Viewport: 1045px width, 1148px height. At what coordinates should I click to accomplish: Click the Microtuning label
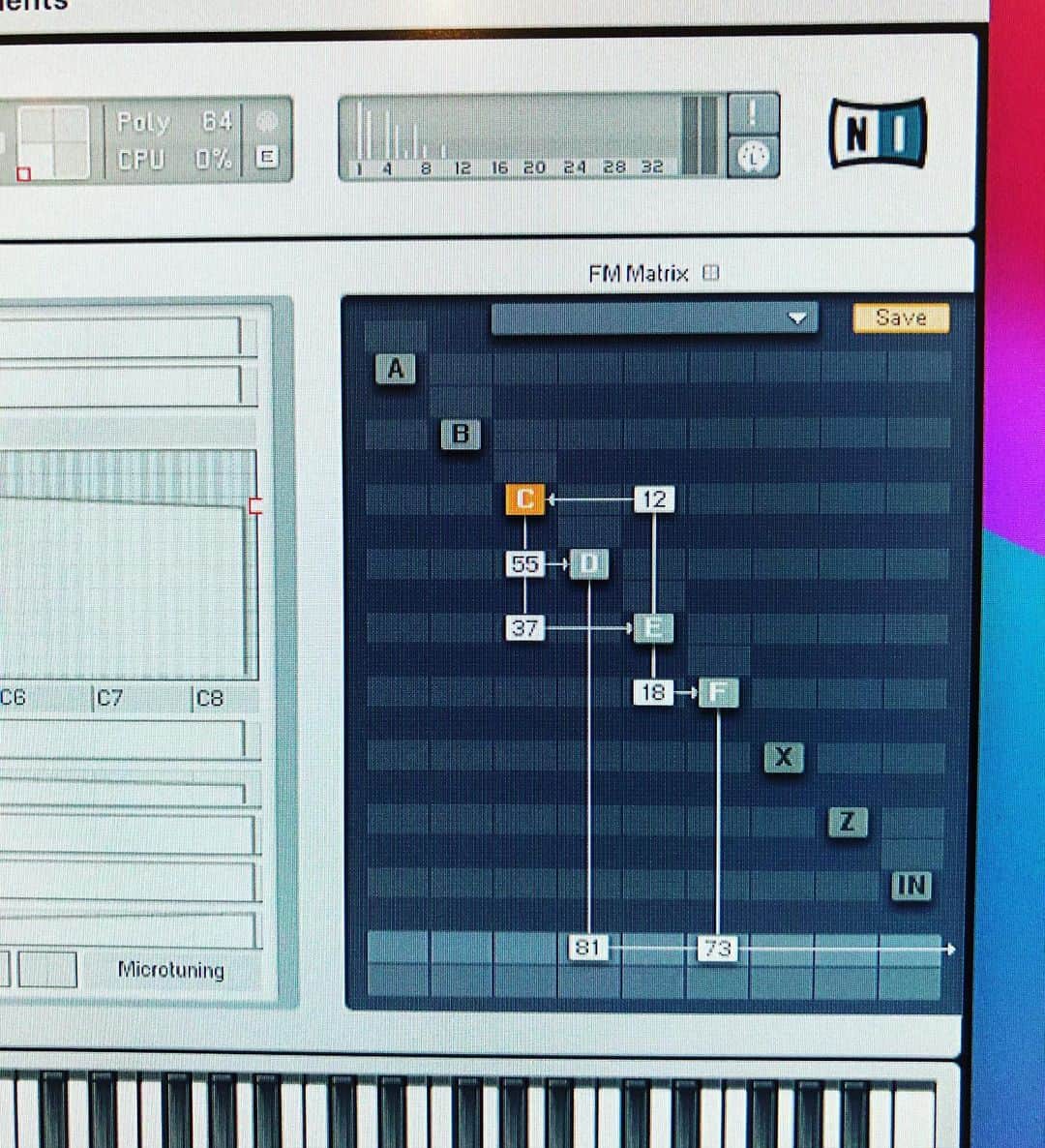171,970
